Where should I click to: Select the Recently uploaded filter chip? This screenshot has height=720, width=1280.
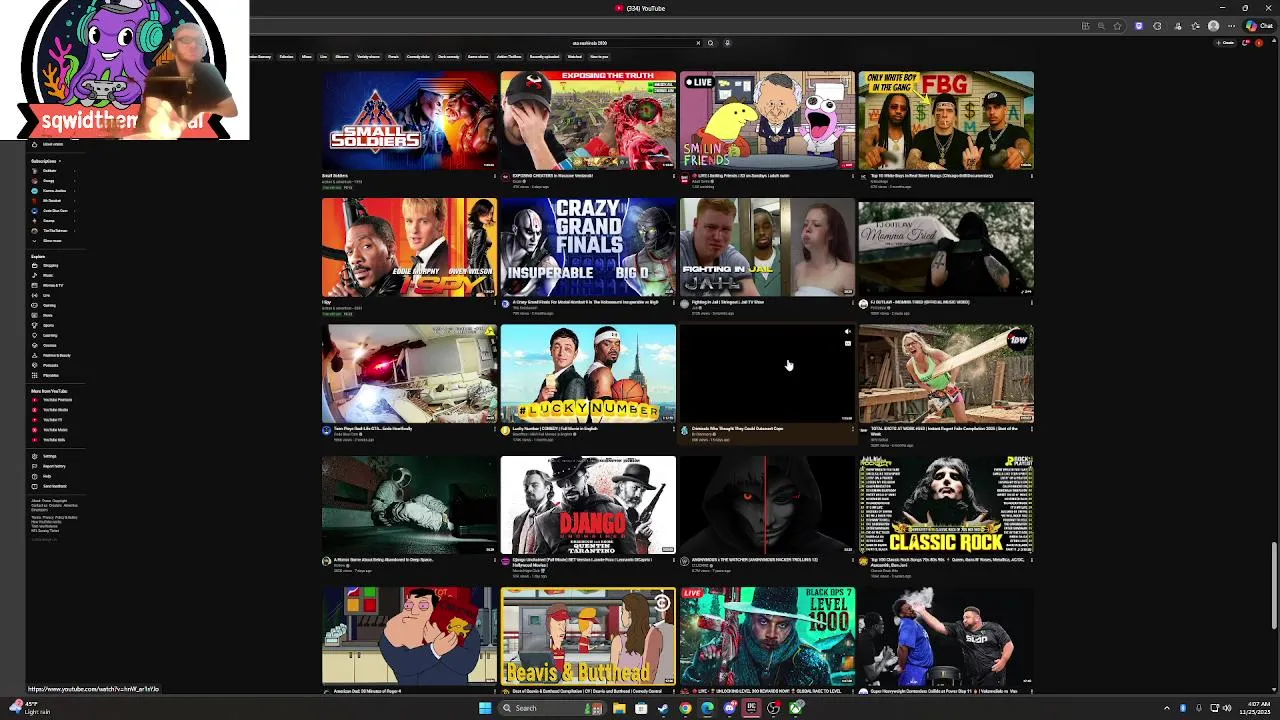[x=544, y=56]
